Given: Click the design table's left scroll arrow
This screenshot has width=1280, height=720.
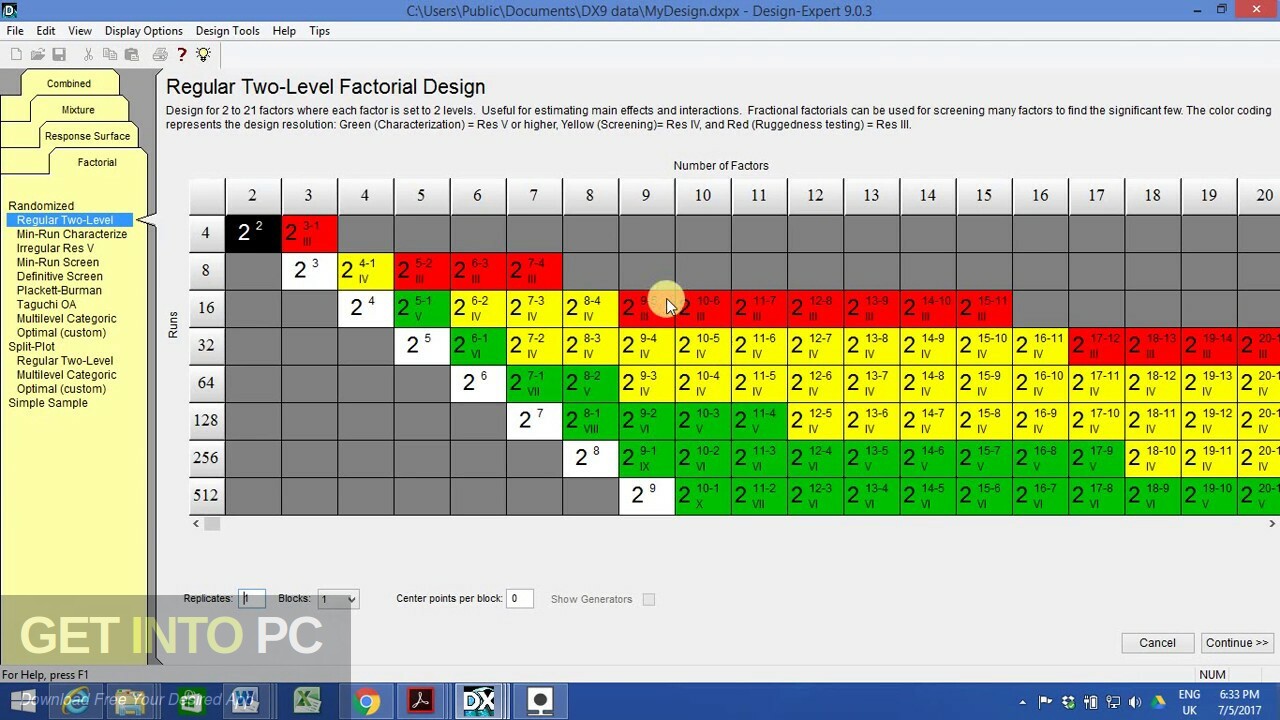Looking at the screenshot, I should click(x=196, y=523).
